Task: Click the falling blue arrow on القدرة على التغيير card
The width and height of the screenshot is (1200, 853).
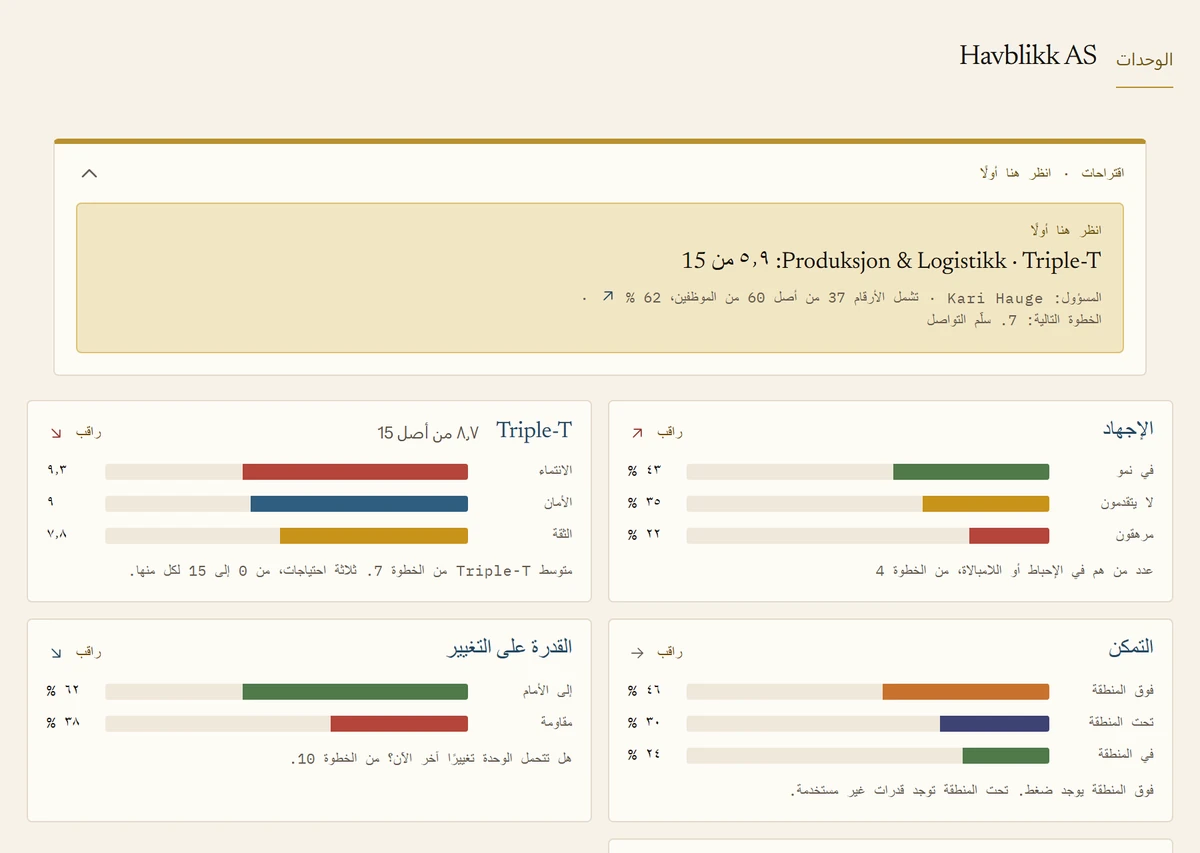Action: coord(55,653)
